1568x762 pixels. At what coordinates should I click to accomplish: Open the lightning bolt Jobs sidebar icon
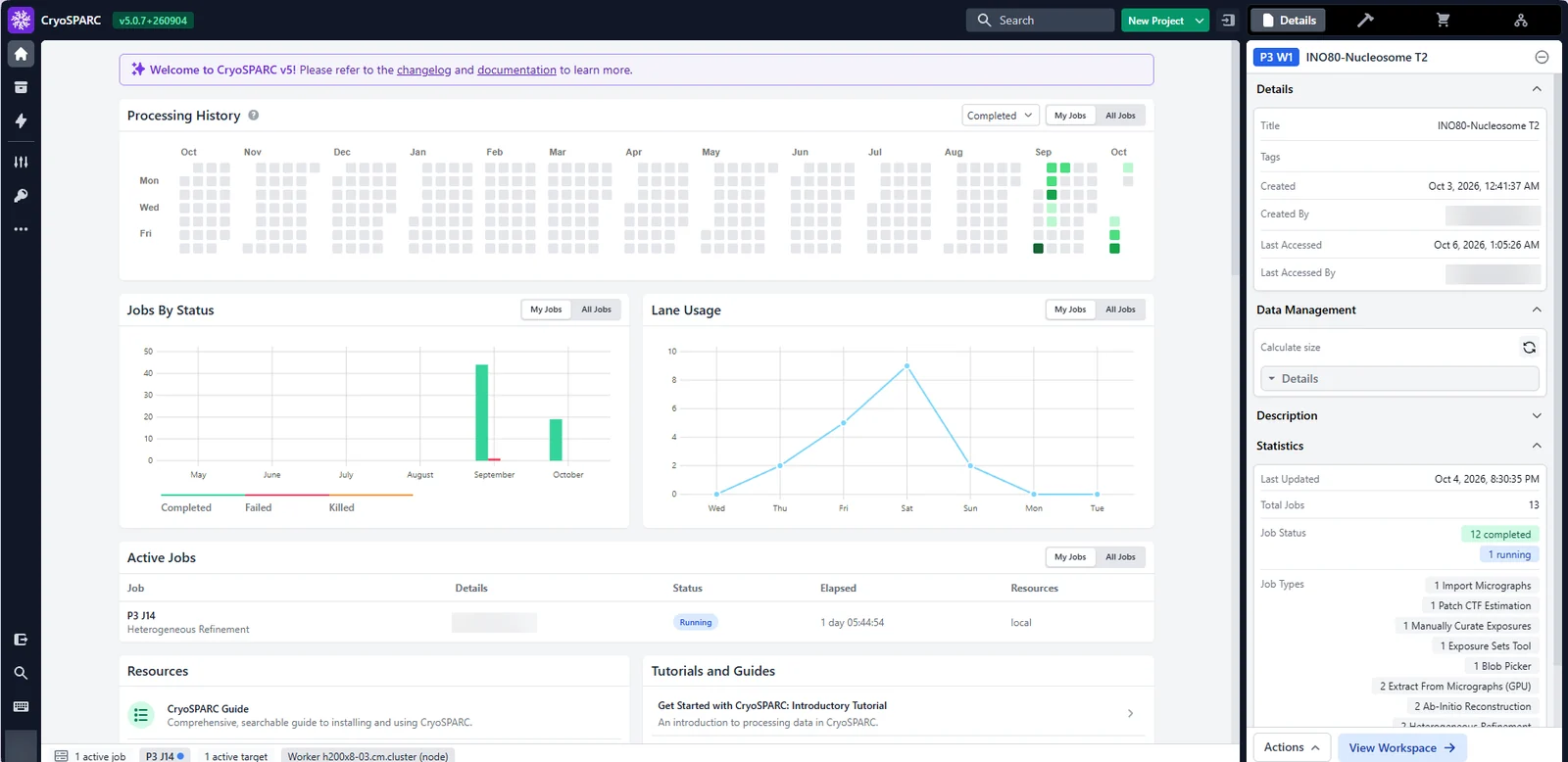point(21,120)
